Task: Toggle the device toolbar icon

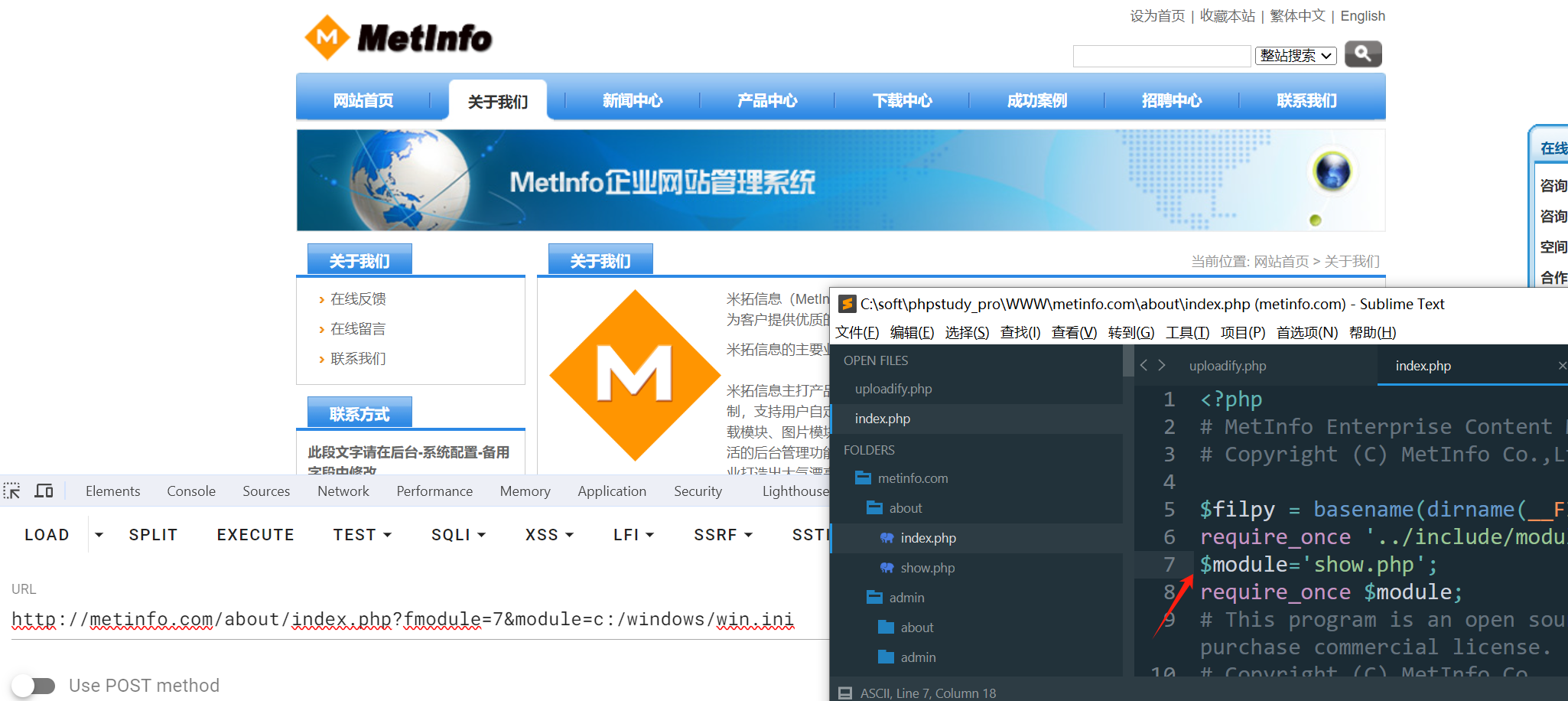Action: click(x=44, y=491)
